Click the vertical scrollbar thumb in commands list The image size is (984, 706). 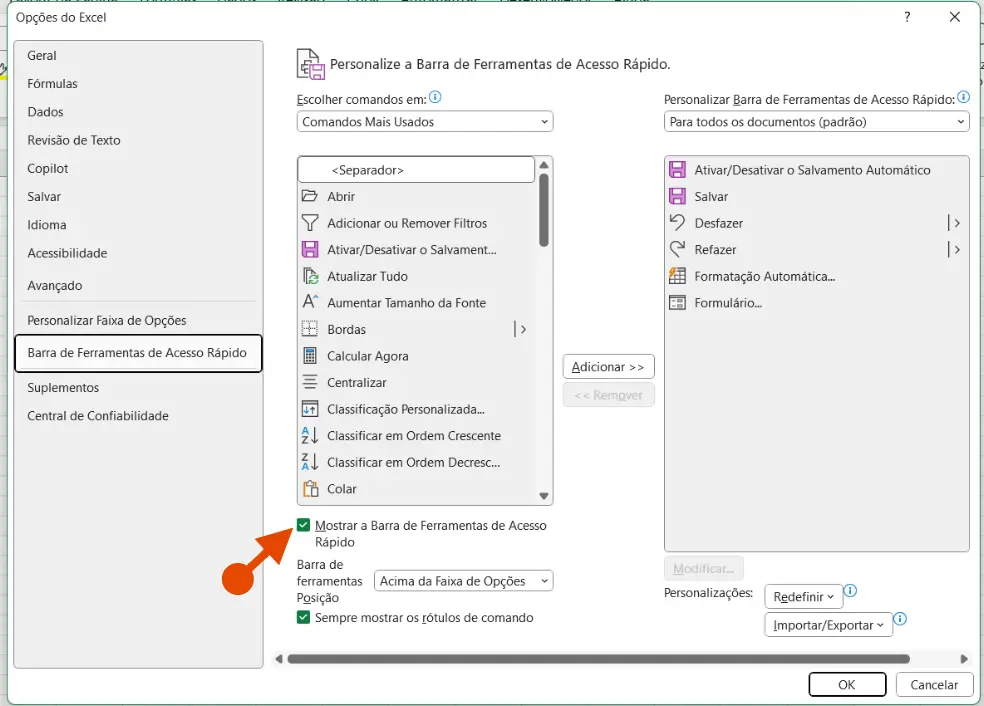point(544,210)
